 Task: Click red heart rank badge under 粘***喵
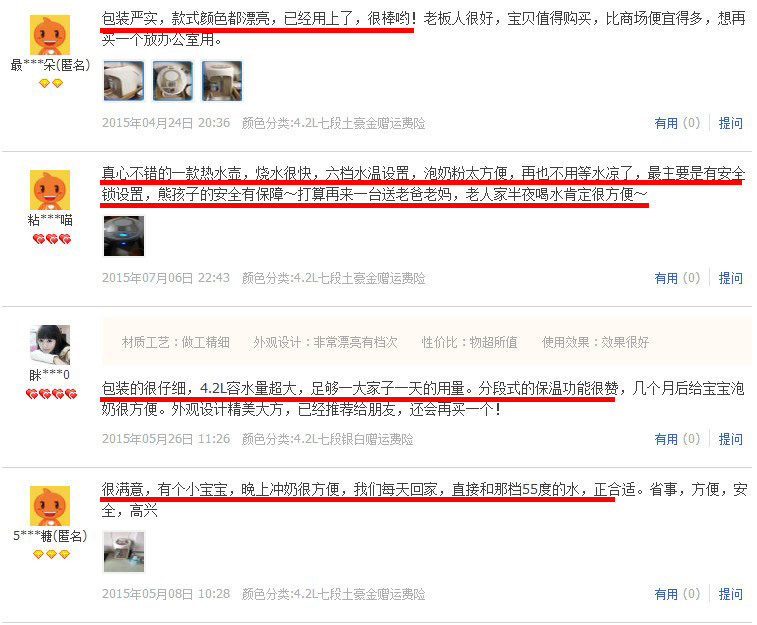click(52, 239)
